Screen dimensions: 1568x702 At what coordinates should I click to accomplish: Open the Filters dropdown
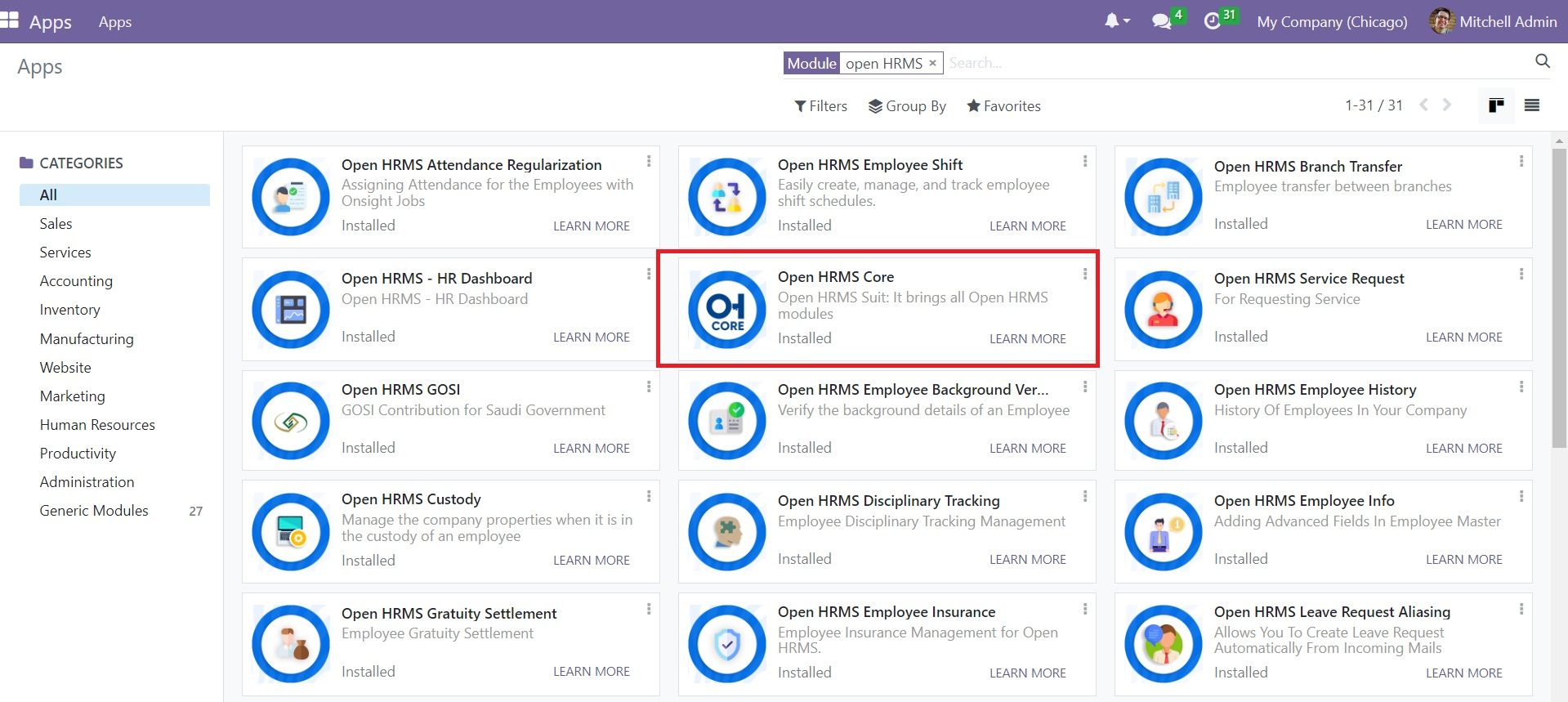(x=820, y=106)
